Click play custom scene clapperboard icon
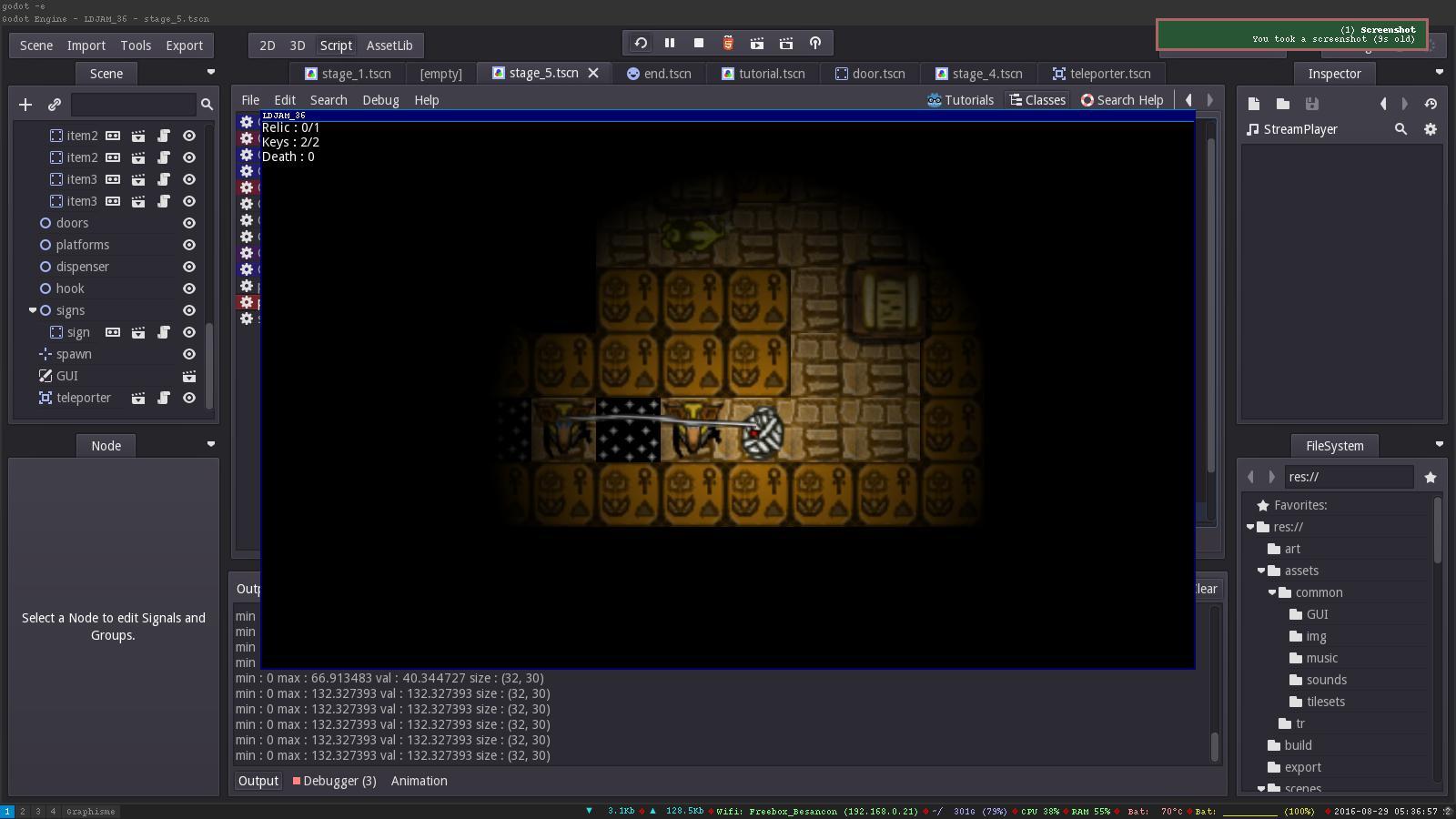 tap(786, 44)
